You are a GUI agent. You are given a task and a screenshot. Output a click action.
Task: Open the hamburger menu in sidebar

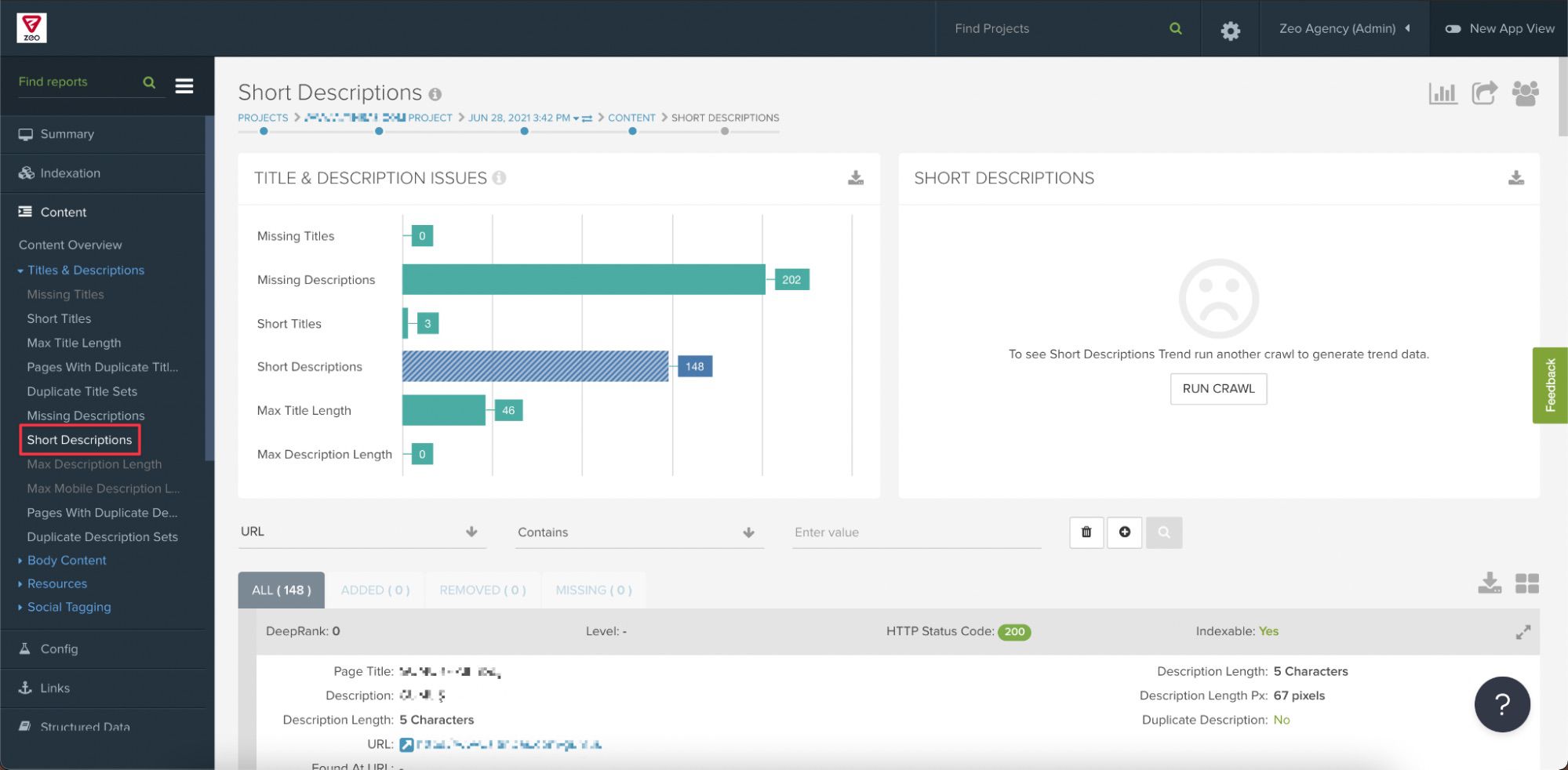[x=184, y=85]
